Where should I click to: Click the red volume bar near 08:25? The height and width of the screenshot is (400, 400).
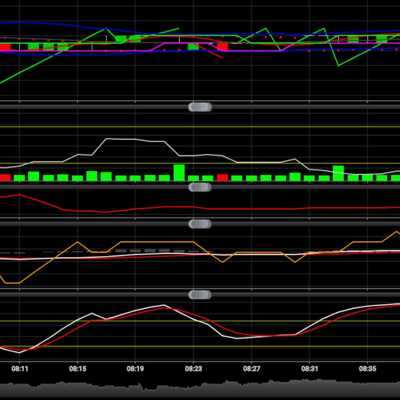(222, 178)
